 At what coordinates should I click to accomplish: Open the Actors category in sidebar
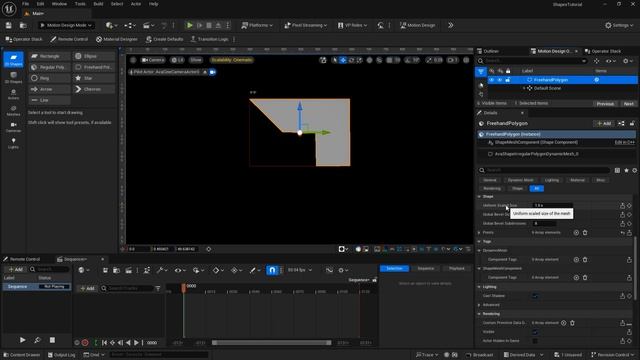(13, 94)
